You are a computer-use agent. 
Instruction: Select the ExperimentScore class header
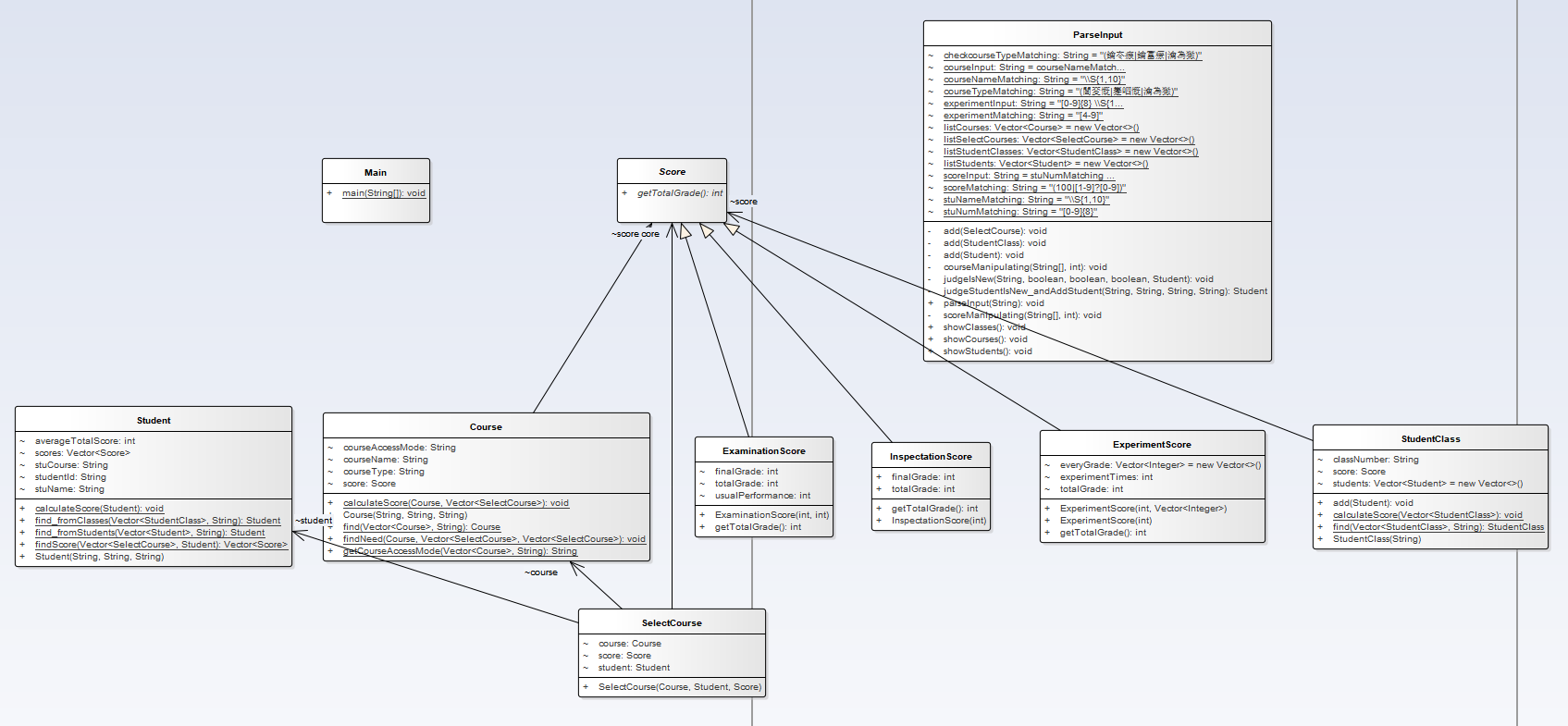pyautogui.click(x=1152, y=444)
